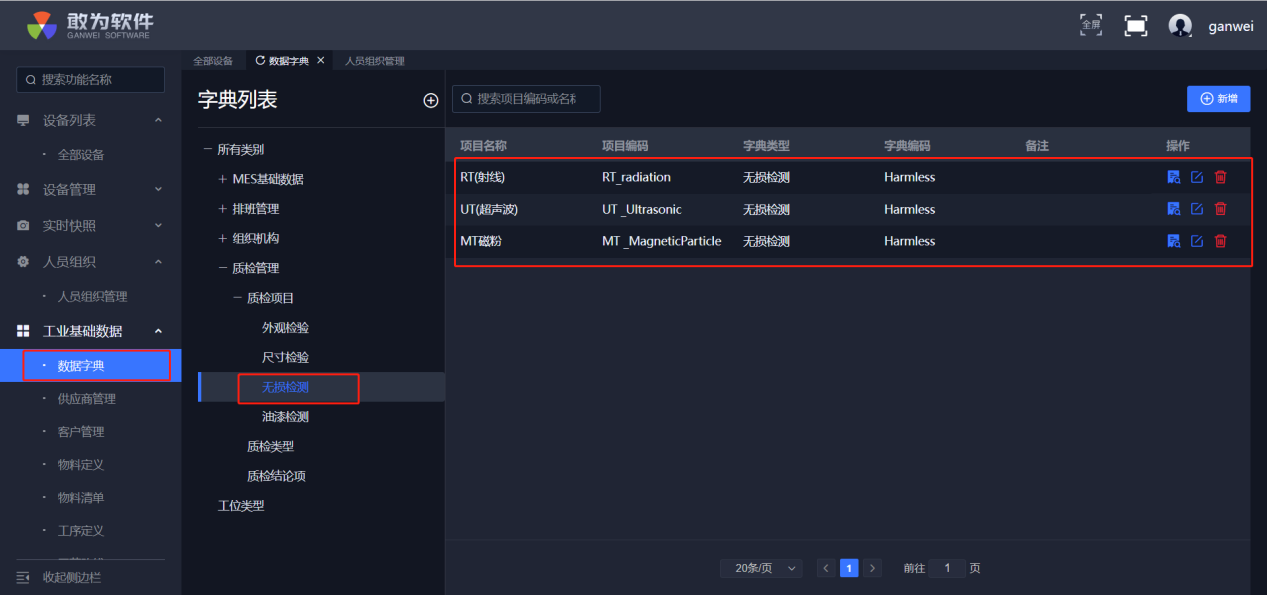
Task: Collapse the 质检项目 tree node
Action: (x=237, y=298)
